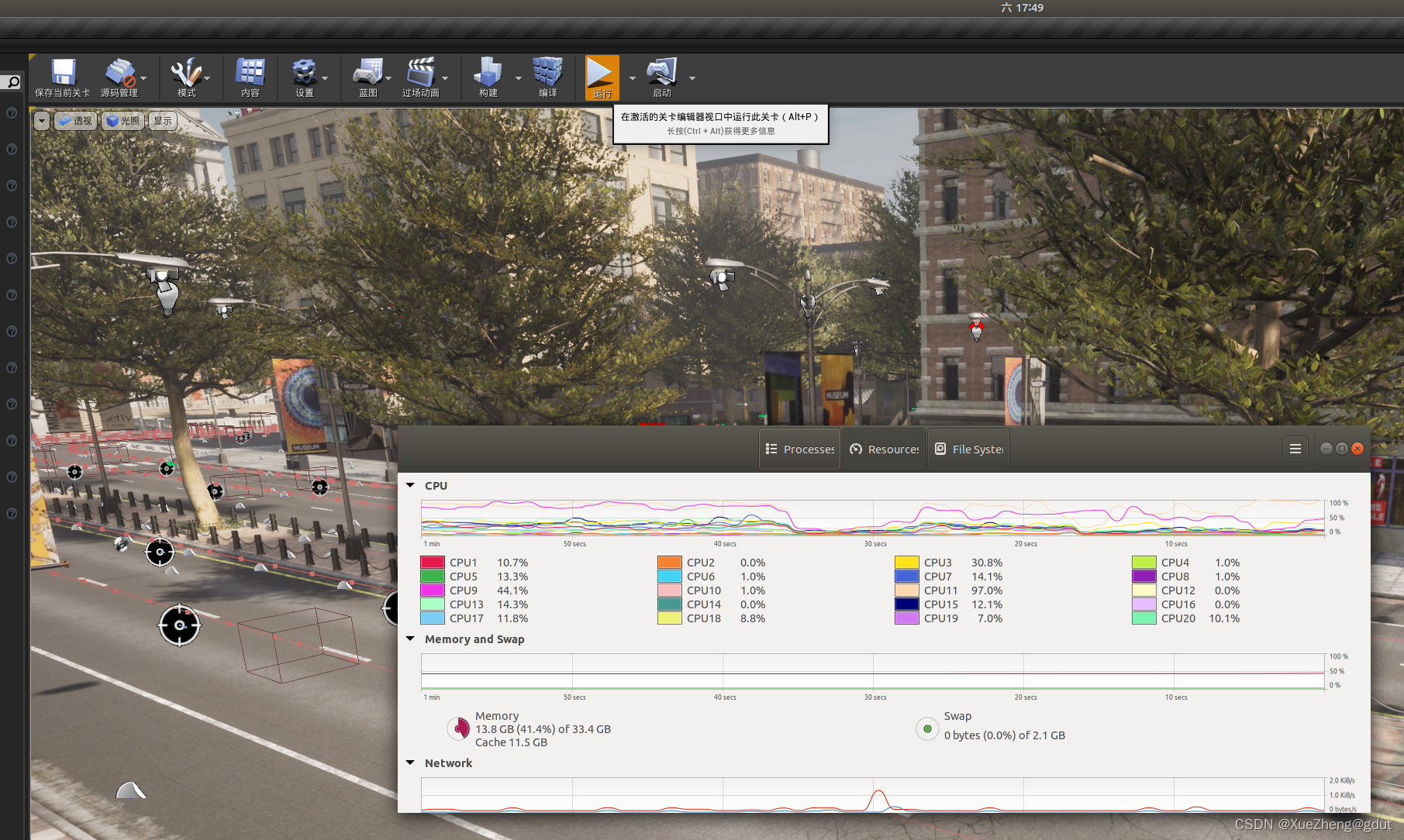This screenshot has width=1404, height=840.
Task: Click the 光照 lit mode button
Action: 122,121
